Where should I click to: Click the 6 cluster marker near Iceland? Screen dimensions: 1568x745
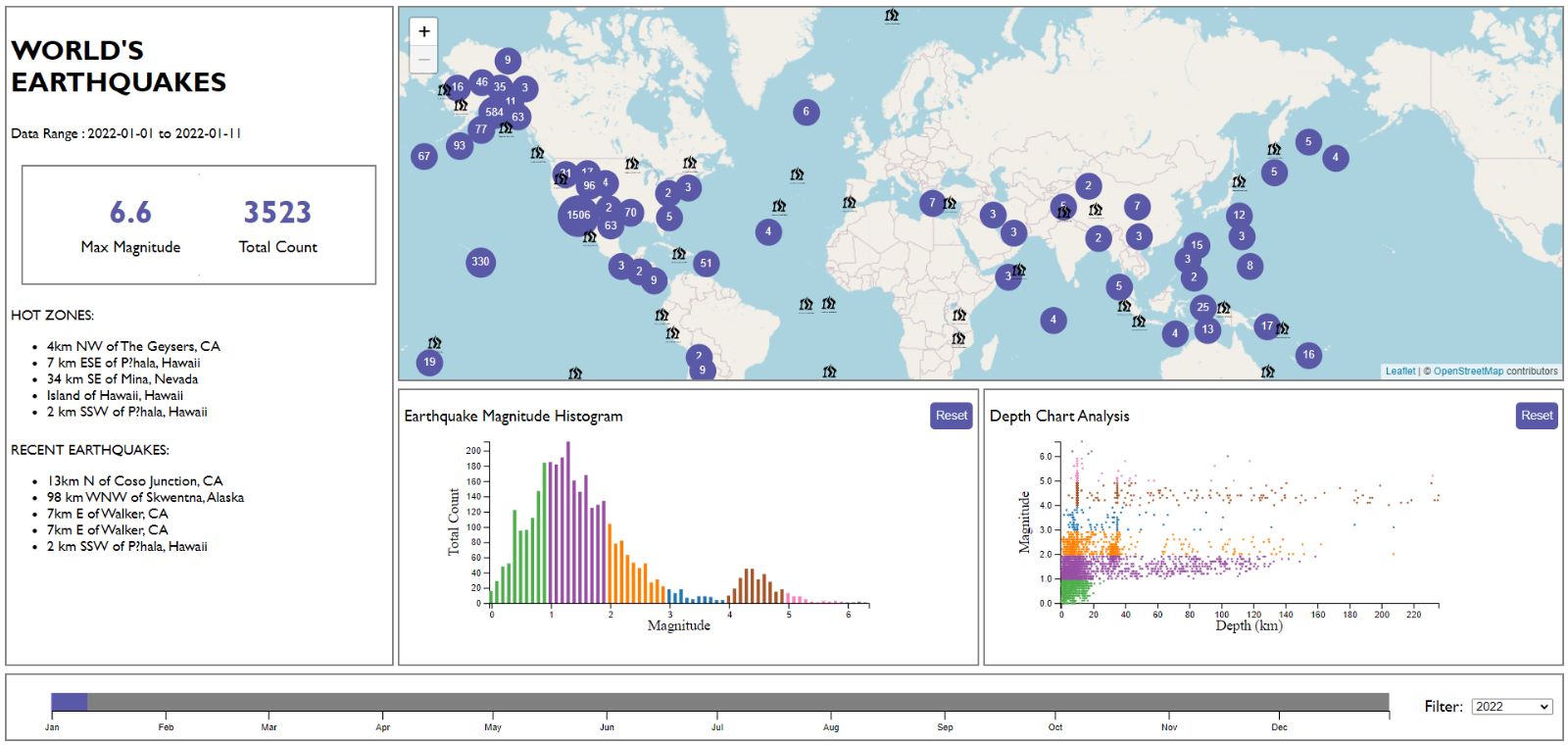pos(806,112)
